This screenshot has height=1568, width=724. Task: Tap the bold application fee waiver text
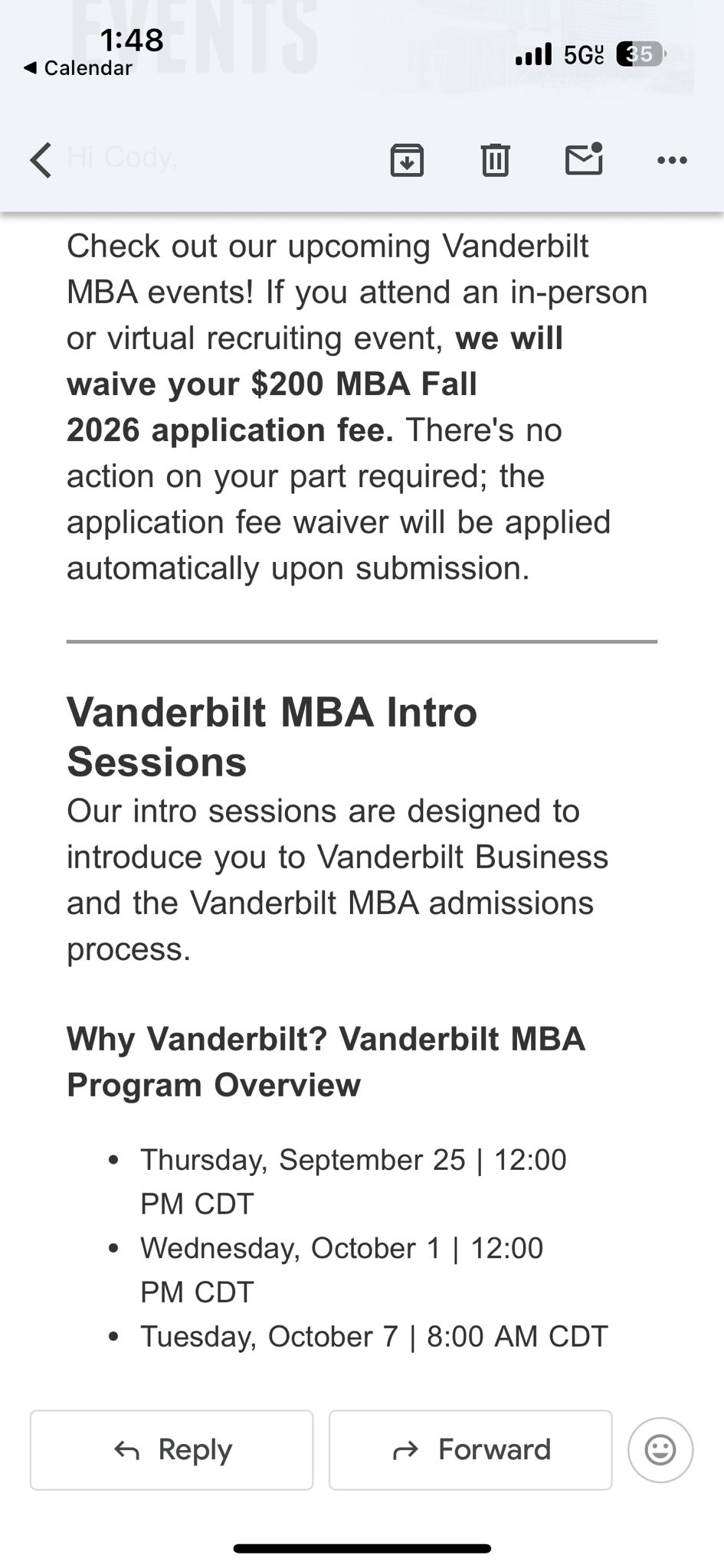(x=272, y=384)
